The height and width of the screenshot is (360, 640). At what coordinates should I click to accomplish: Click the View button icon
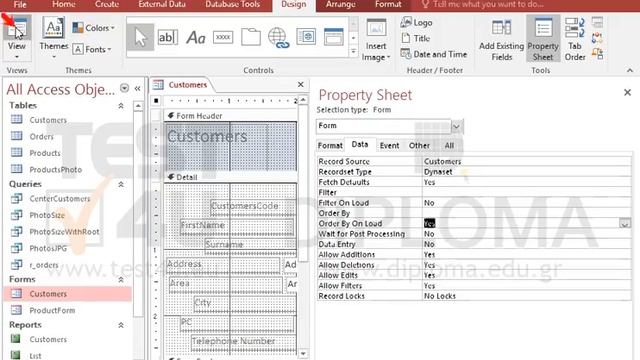(x=17, y=28)
